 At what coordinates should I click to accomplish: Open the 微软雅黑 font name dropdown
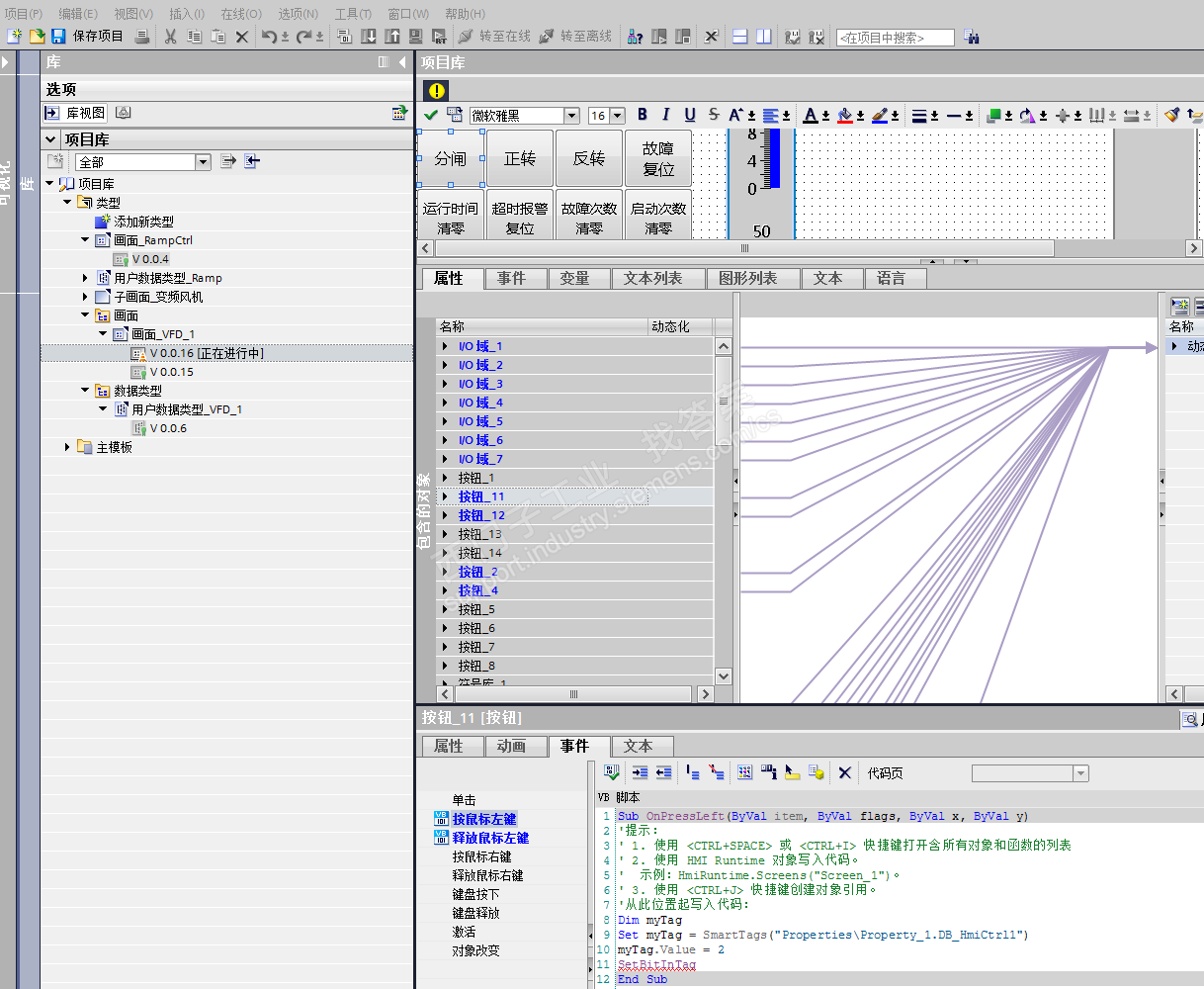pyautogui.click(x=571, y=116)
